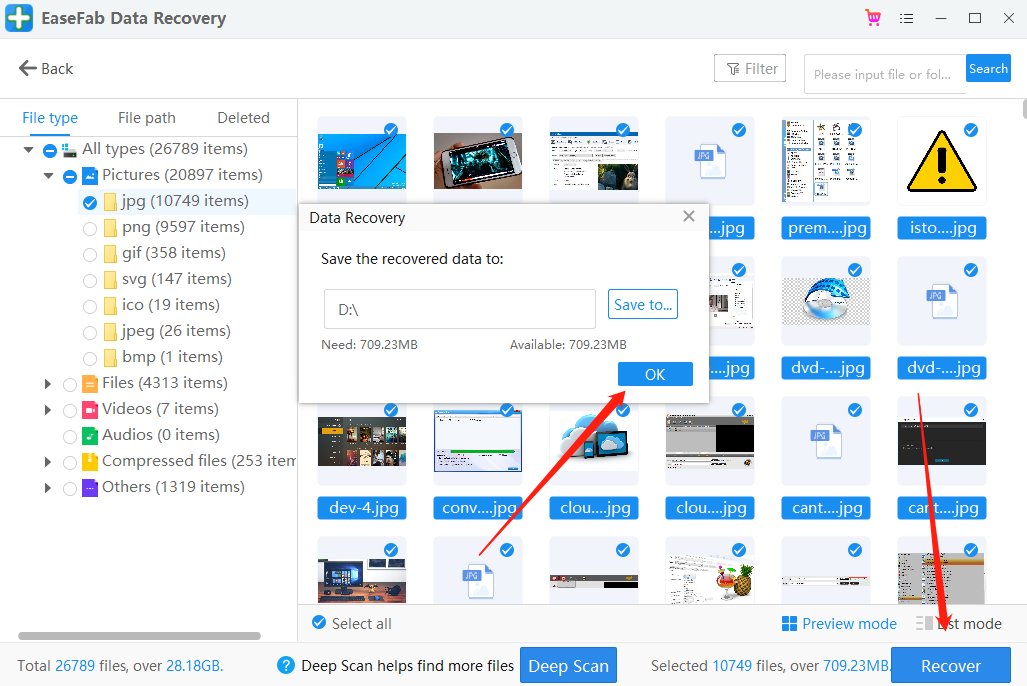This screenshot has height=686, width=1027.
Task: Click the Back arrow icon
Action: click(27, 68)
